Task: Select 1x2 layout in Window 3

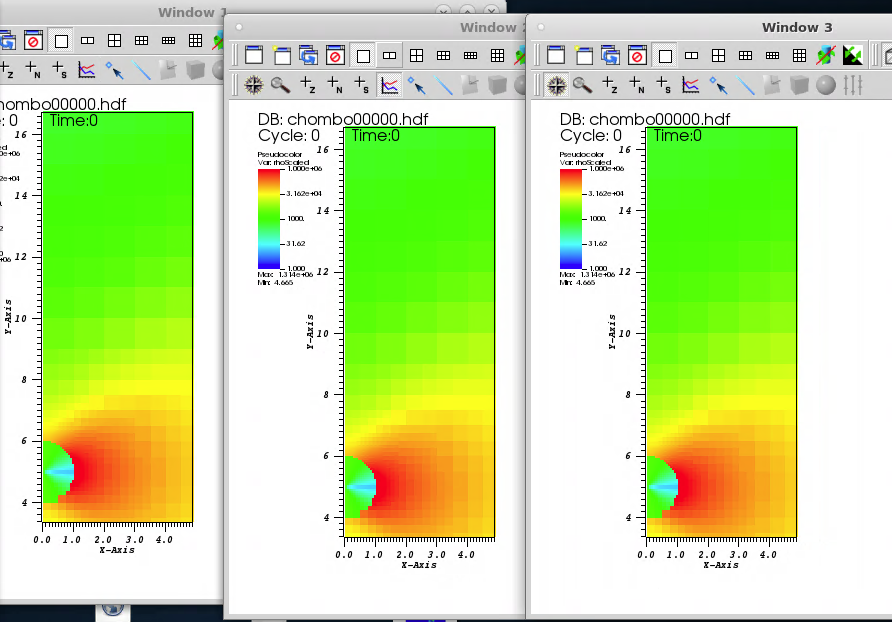Action: 691,55
